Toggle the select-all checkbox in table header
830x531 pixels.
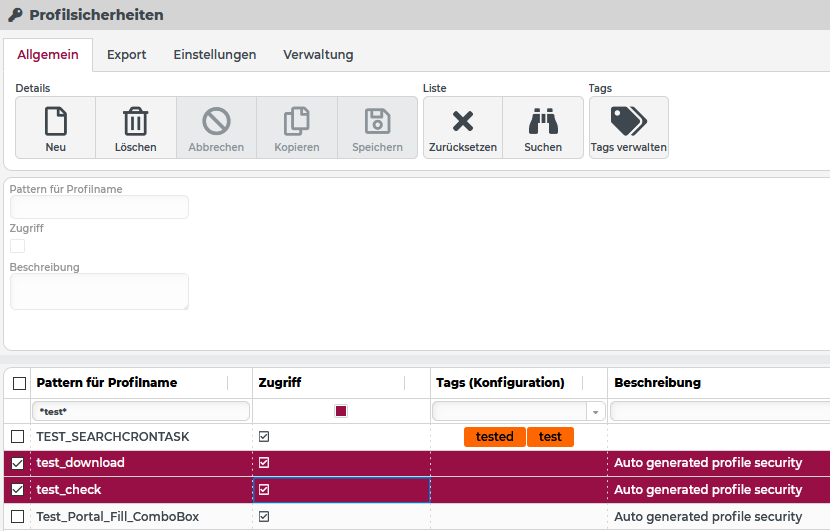tap(18, 383)
